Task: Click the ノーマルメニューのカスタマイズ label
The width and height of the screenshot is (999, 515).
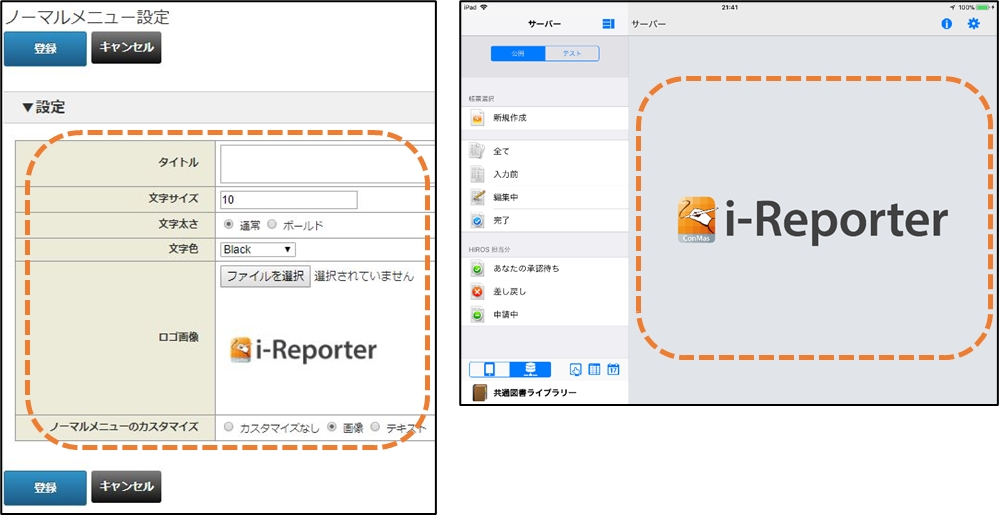Action: [x=124, y=426]
